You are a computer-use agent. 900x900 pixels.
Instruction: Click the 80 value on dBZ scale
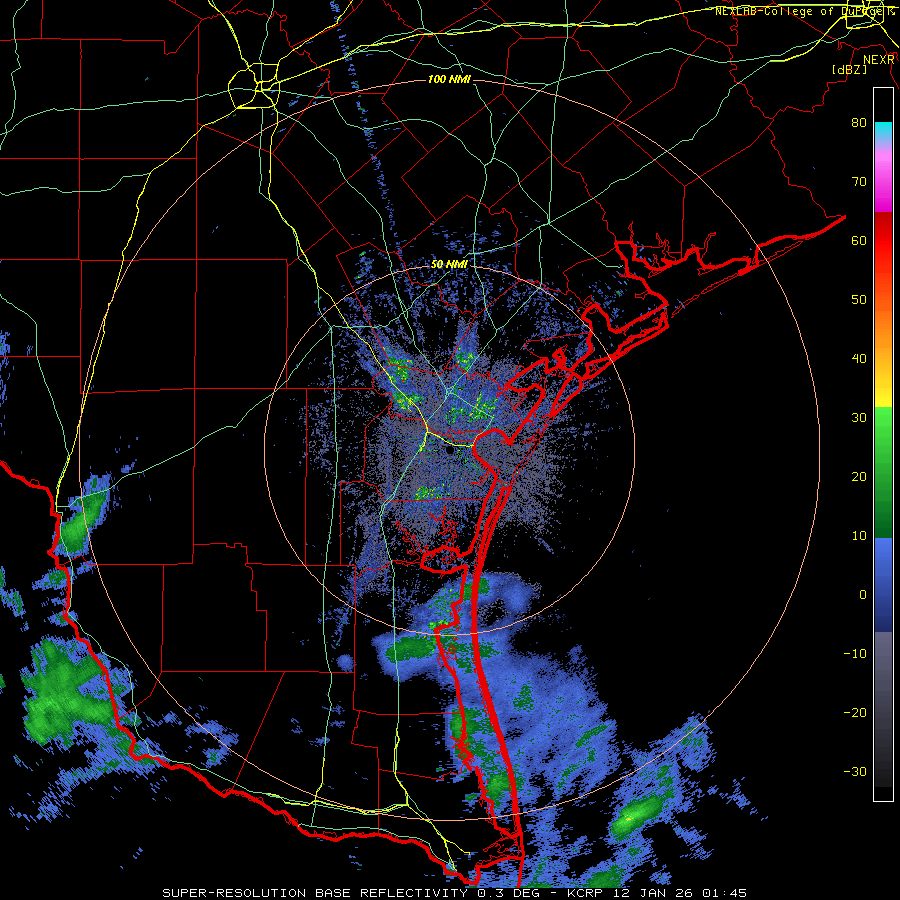point(859,122)
